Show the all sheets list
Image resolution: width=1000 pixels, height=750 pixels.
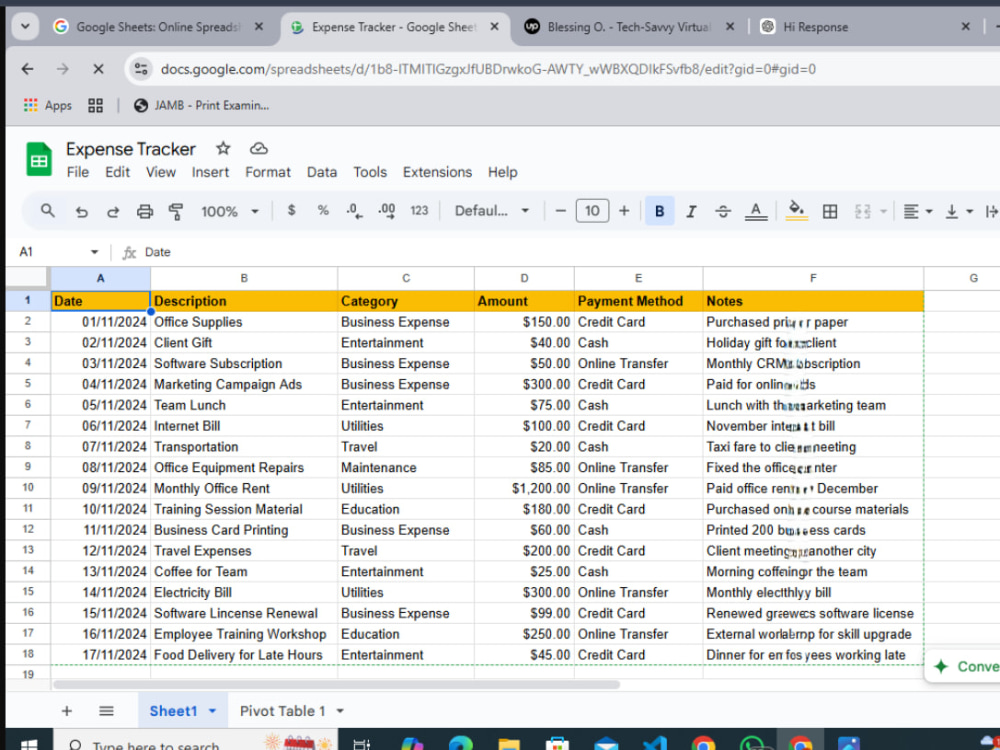click(x=107, y=710)
